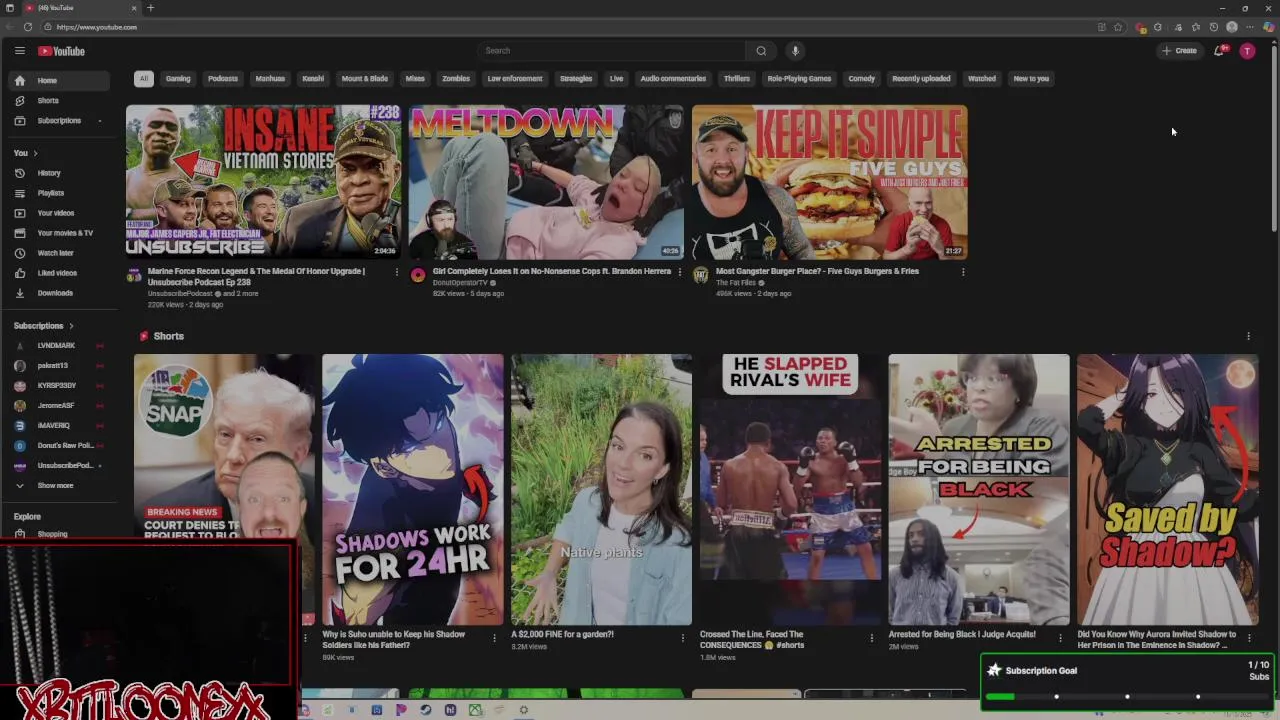Click the Create button
The width and height of the screenshot is (1280, 720).
coord(1179,51)
